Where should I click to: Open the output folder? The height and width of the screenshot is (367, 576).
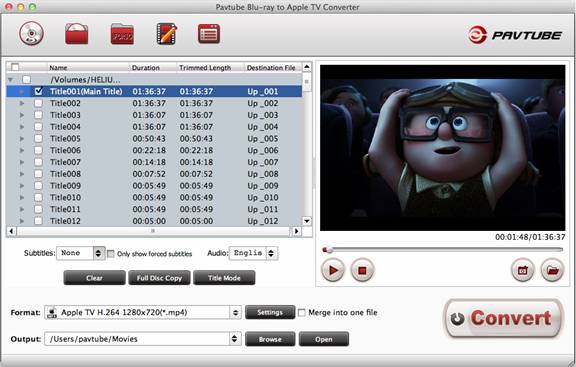point(324,339)
